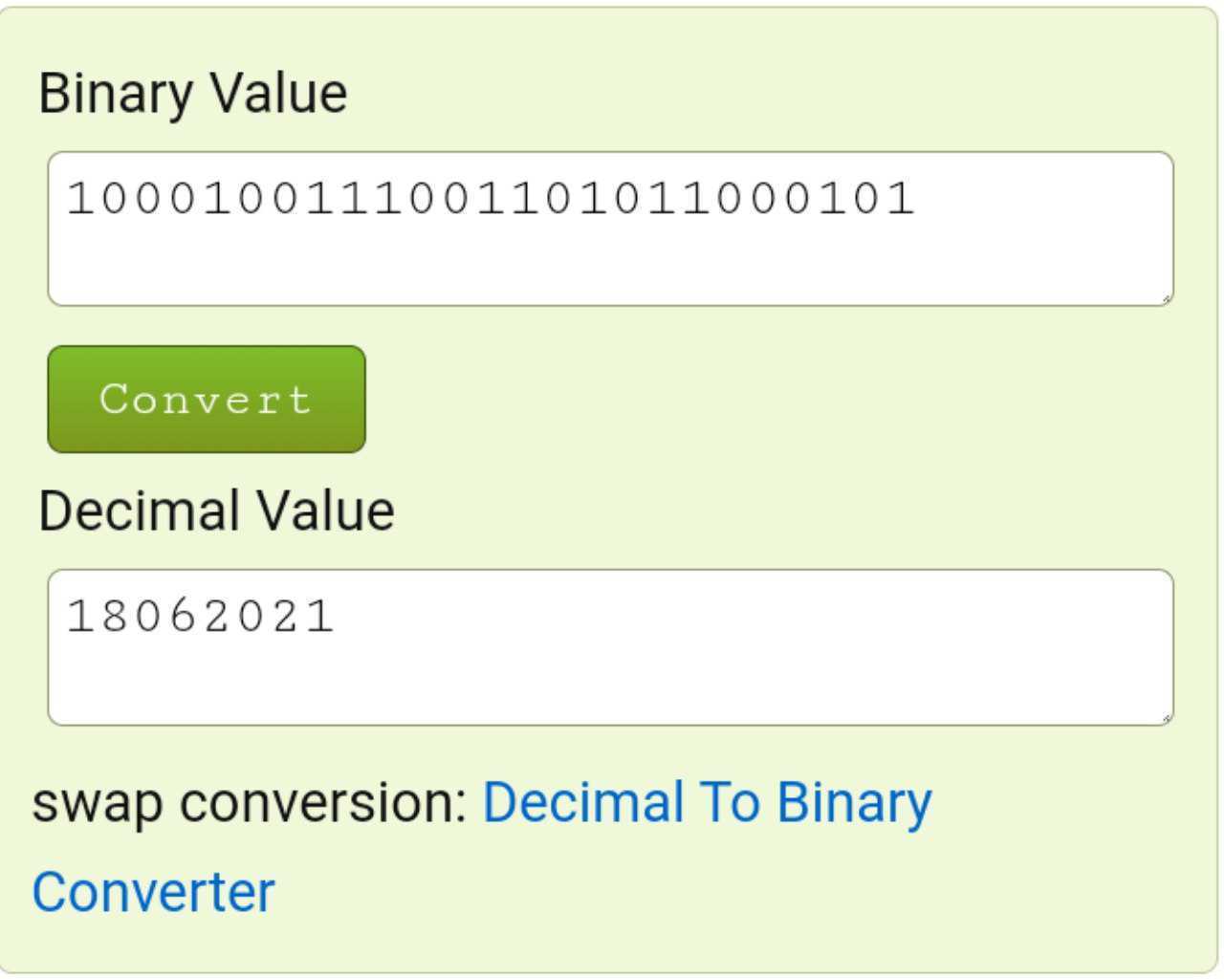Set cursor after the final digit of 18062021
Image resolution: width=1224 pixels, height=980 pixels.
pyautogui.click(x=336, y=616)
